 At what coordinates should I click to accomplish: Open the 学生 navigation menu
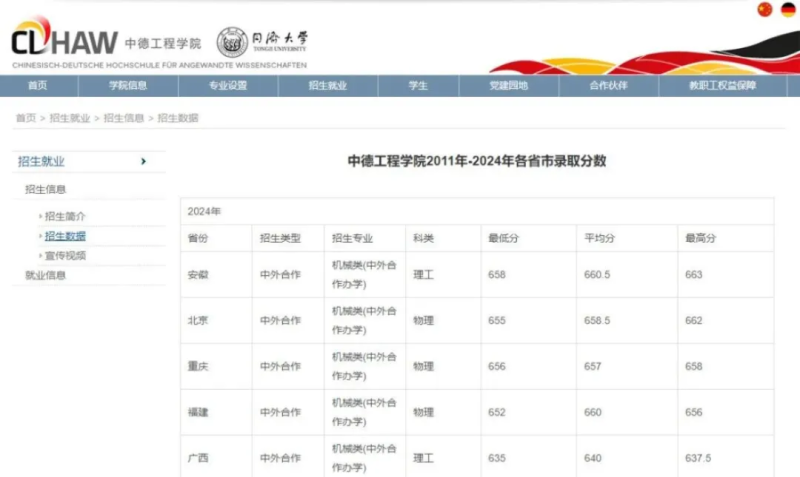click(x=418, y=86)
